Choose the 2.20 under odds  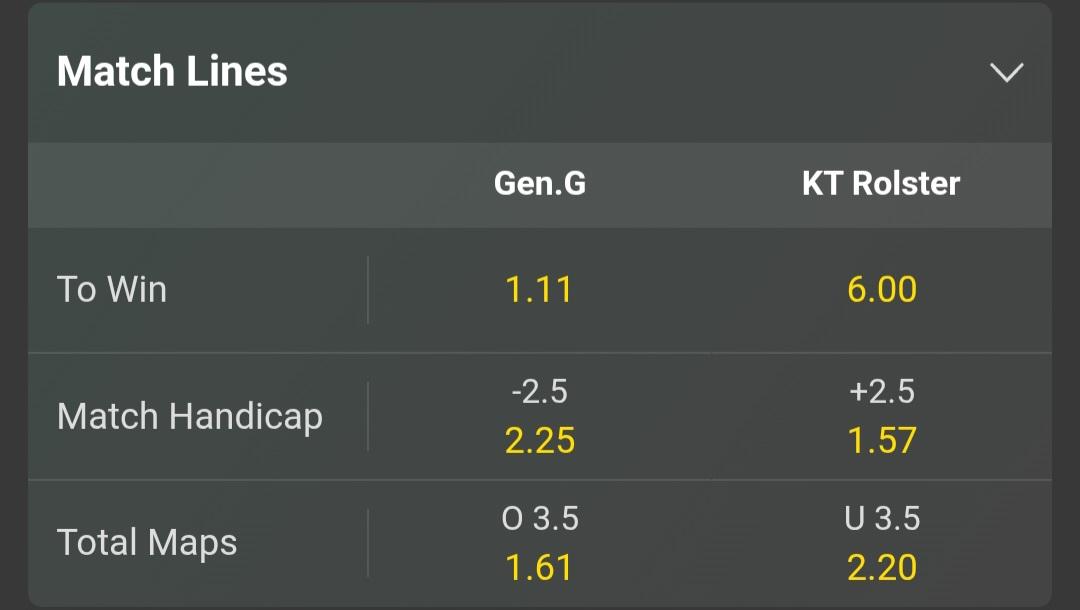(881, 568)
